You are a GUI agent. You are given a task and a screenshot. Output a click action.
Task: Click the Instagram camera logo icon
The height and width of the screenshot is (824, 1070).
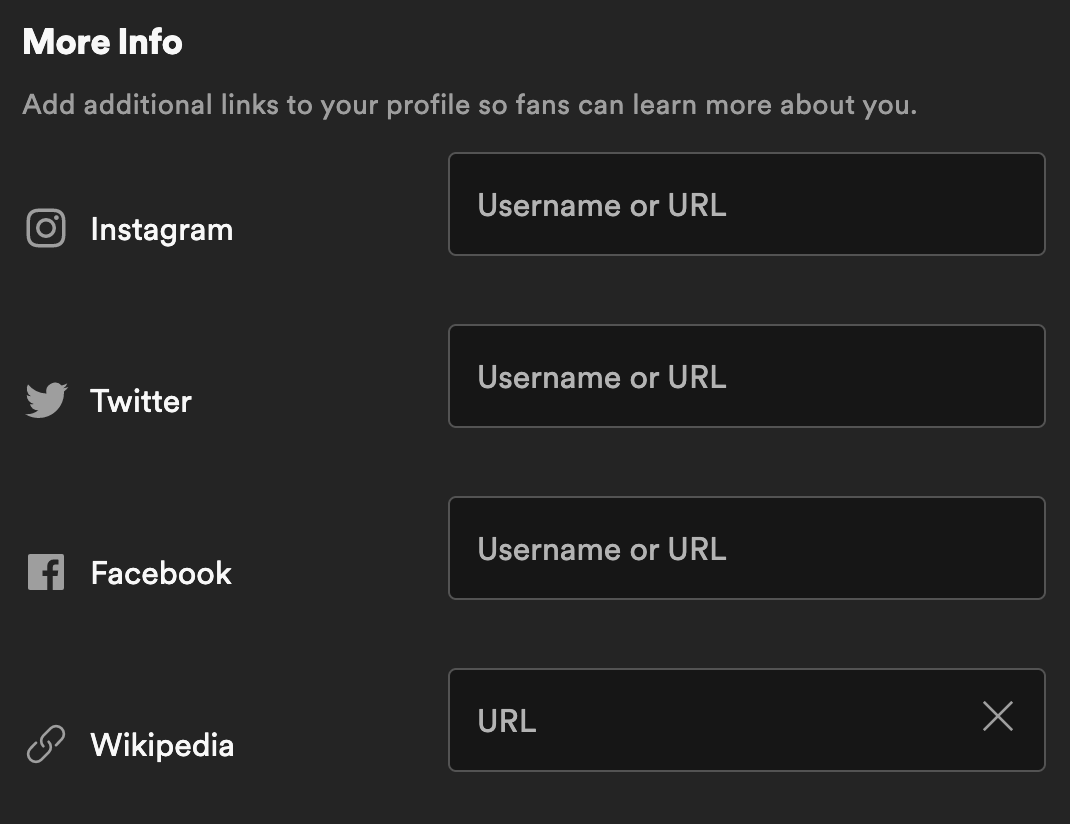pyautogui.click(x=46, y=229)
